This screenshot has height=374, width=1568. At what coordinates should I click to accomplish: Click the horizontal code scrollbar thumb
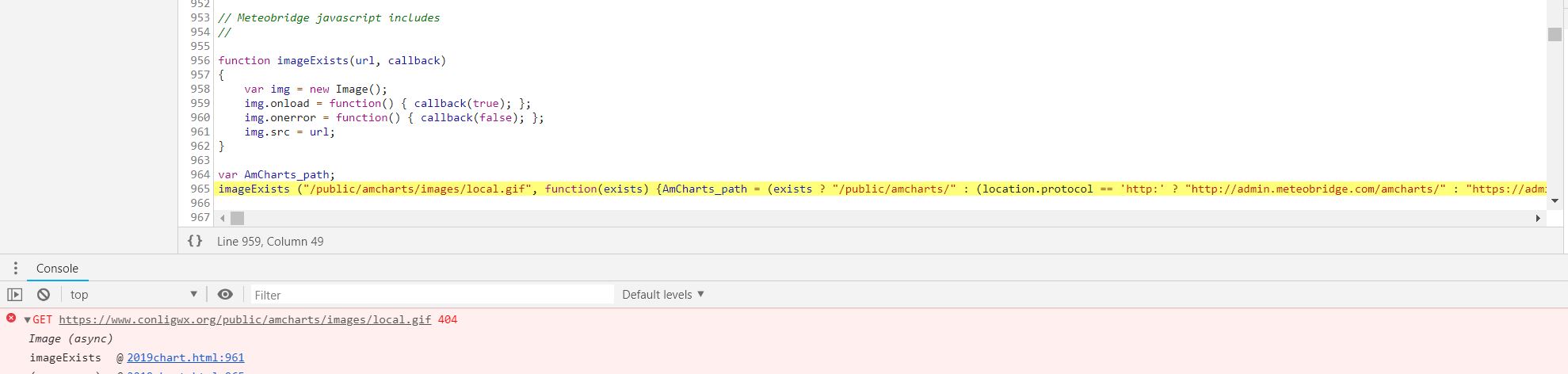tap(237, 218)
